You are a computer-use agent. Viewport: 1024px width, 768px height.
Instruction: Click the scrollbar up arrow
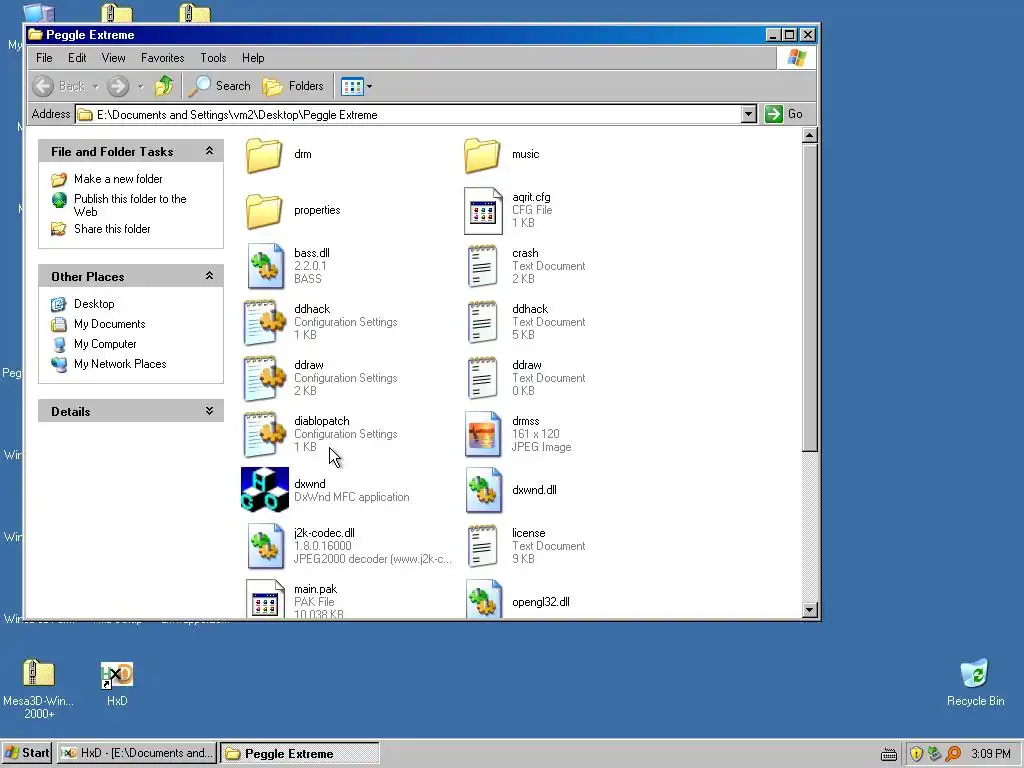pyautogui.click(x=810, y=135)
